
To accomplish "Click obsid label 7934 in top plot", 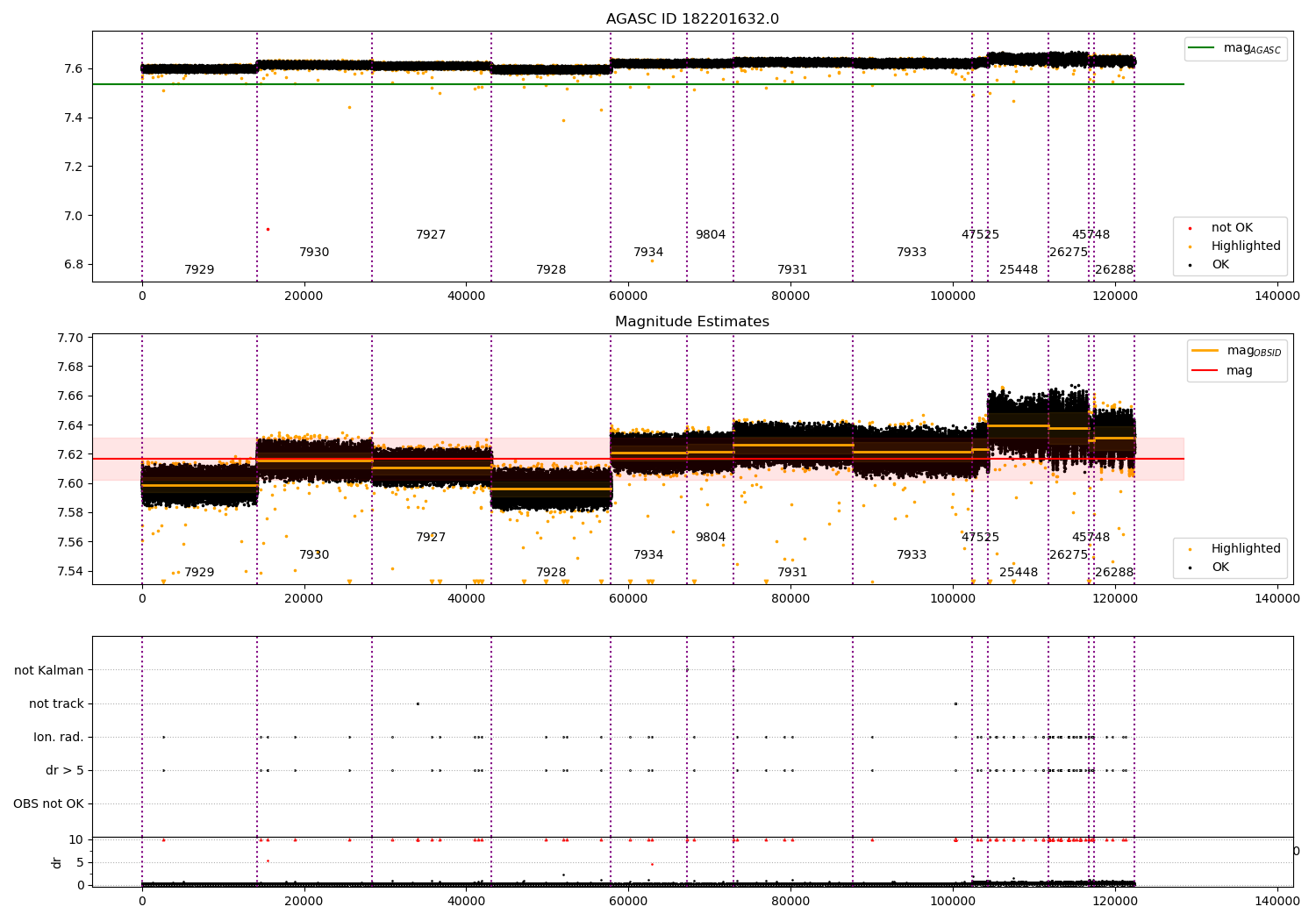I will [648, 253].
